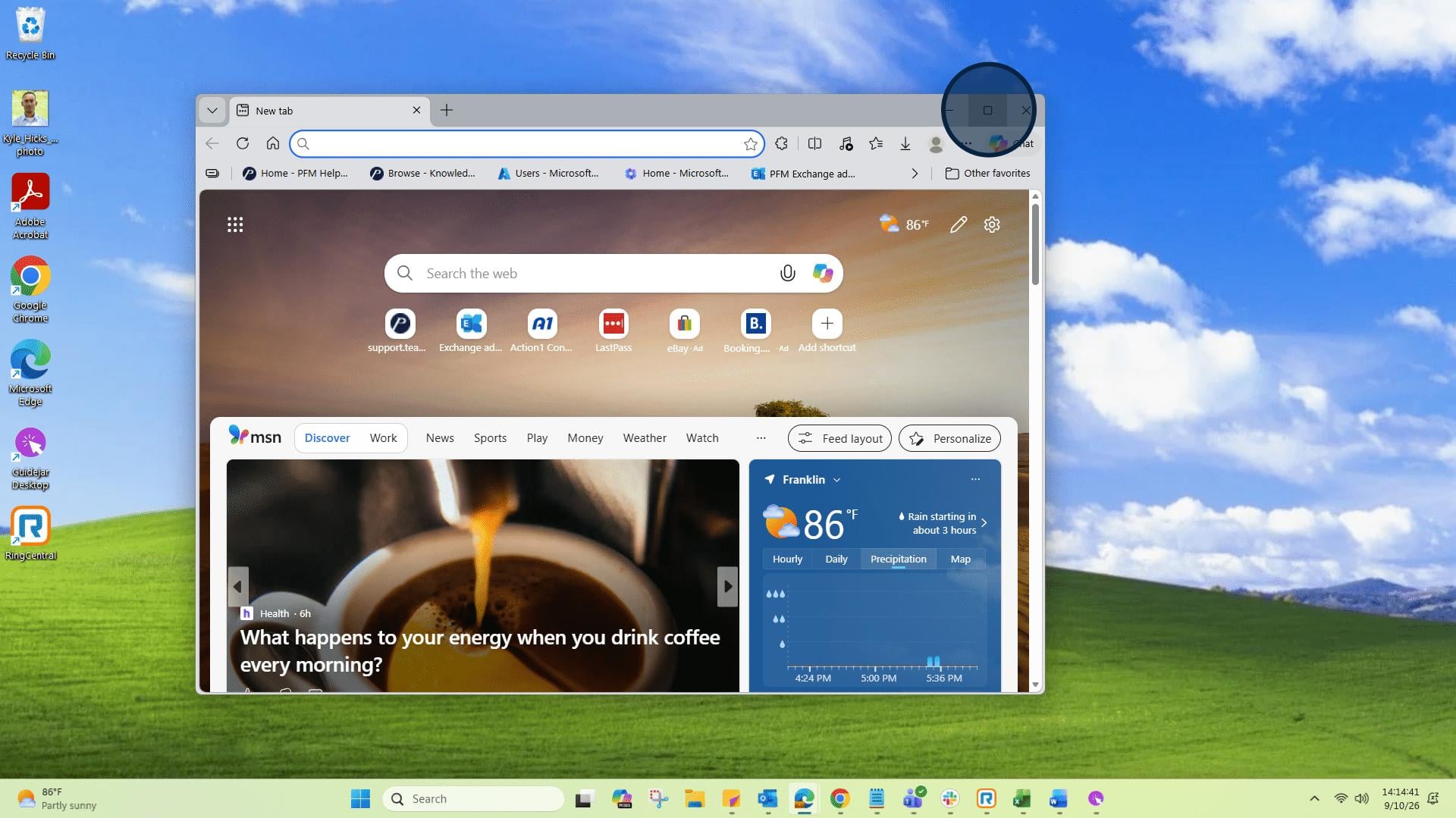Image resolution: width=1456 pixels, height=818 pixels.
Task: Switch the feed to Work
Action: (x=383, y=438)
